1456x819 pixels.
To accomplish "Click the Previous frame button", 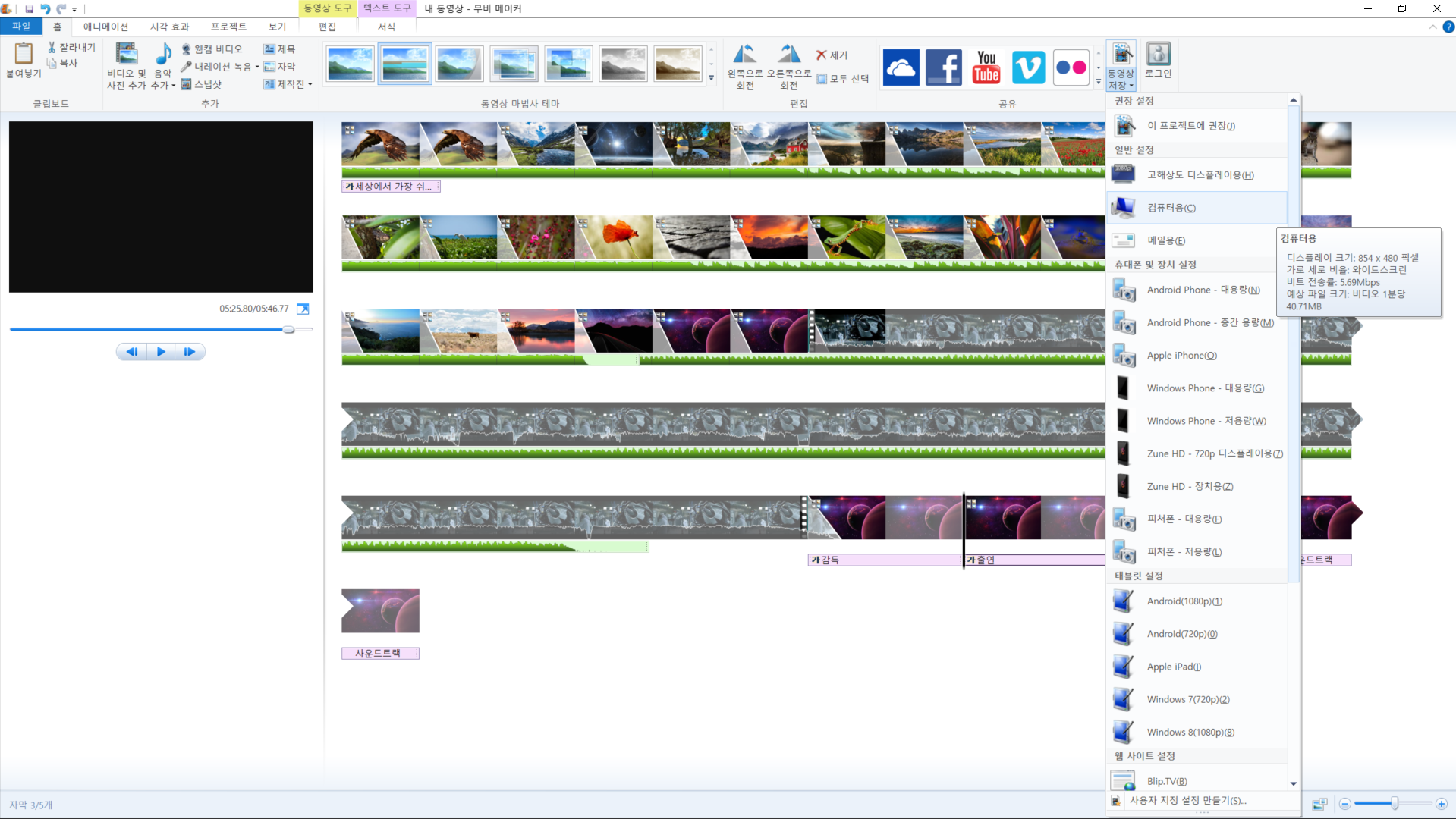I will (x=132, y=352).
